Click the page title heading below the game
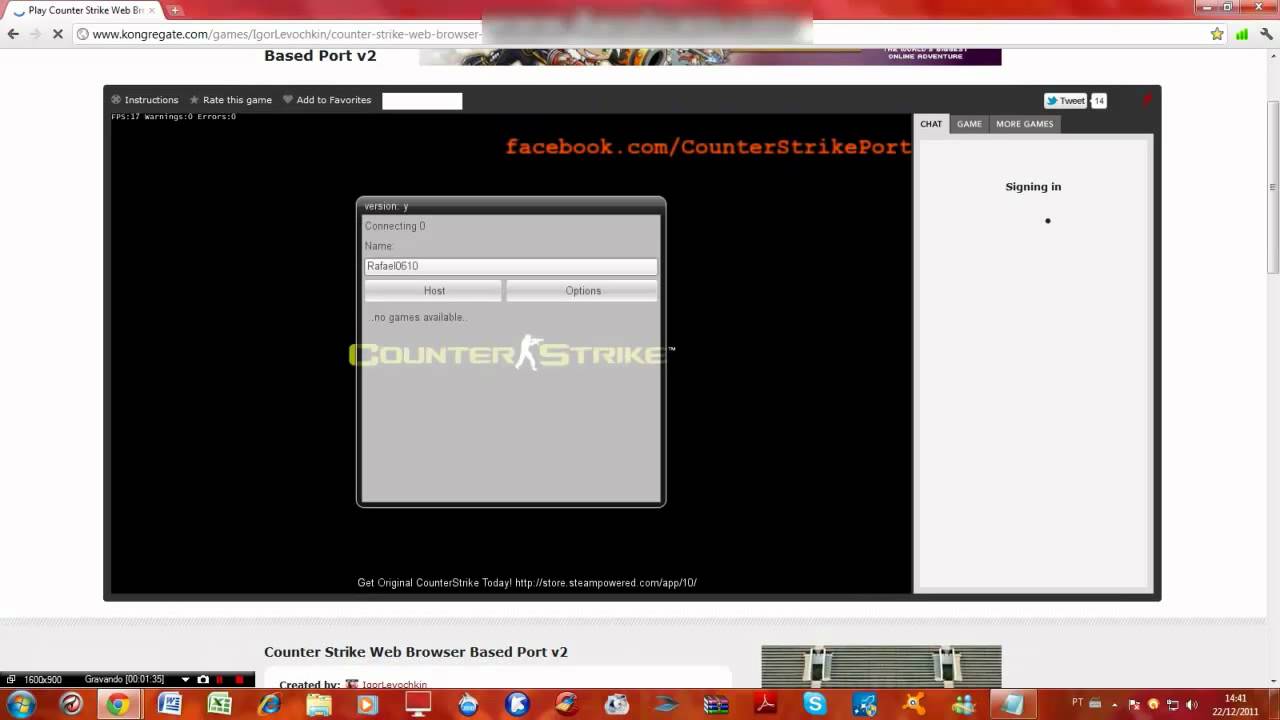This screenshot has height=720, width=1280. click(416, 652)
